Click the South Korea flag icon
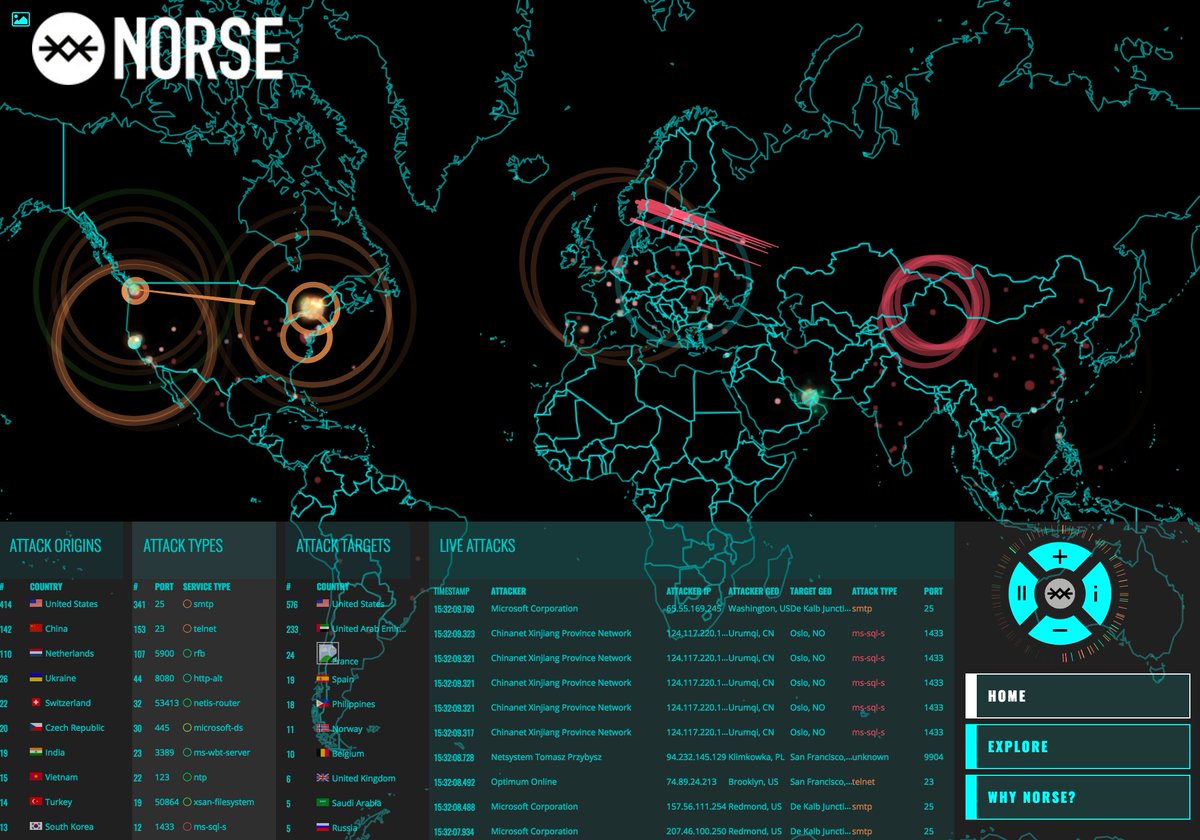Image resolution: width=1200 pixels, height=840 pixels. [36, 827]
